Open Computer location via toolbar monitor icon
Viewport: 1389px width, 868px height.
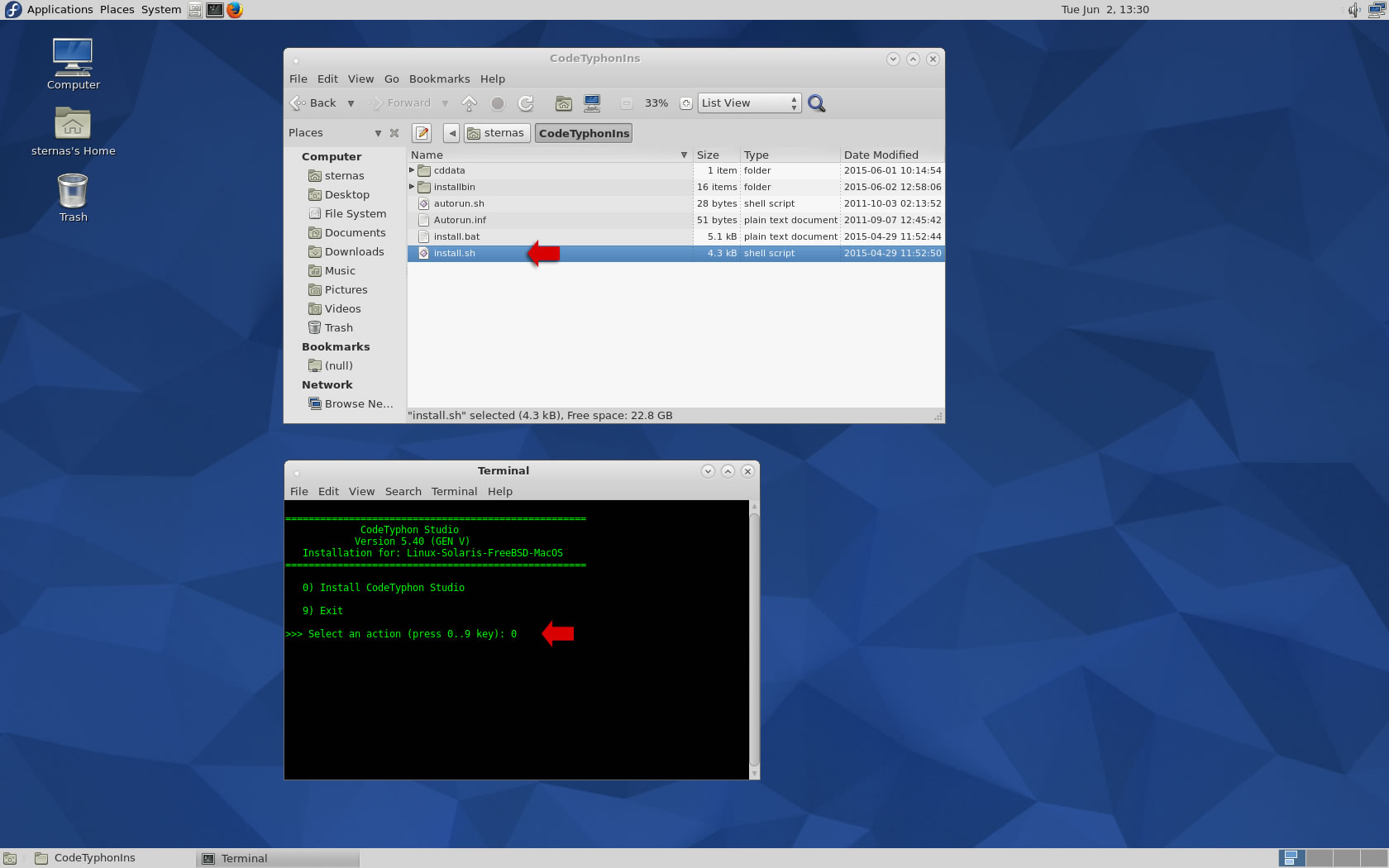pos(592,103)
